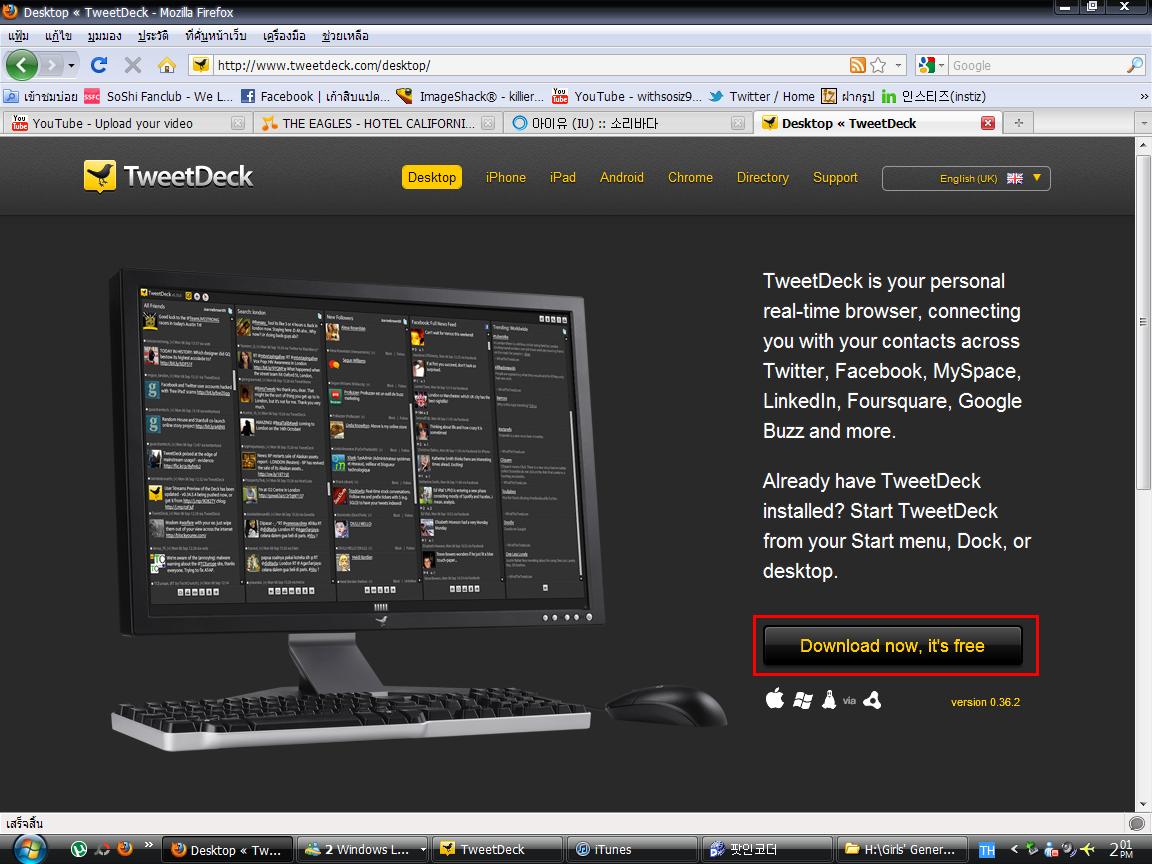
Task: Switch to THE EAGLES HOTEL CALIFORNIA tab
Action: click(376, 123)
